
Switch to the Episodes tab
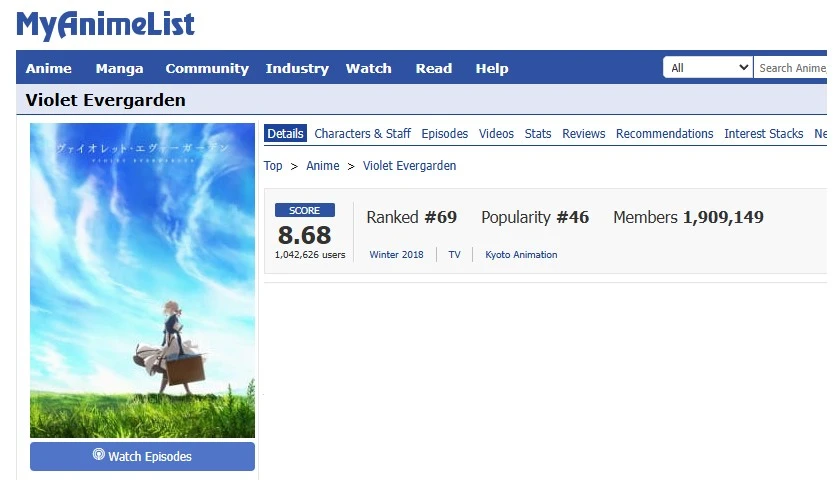pyautogui.click(x=444, y=134)
